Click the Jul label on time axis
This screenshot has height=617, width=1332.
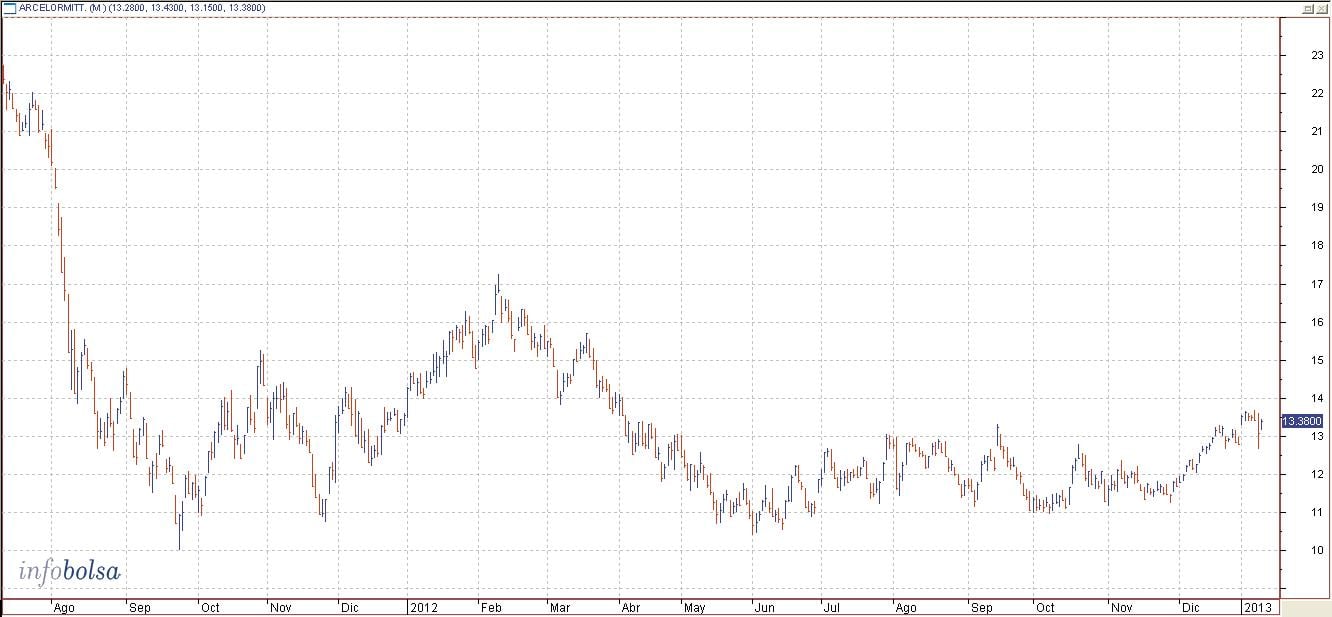coord(830,607)
